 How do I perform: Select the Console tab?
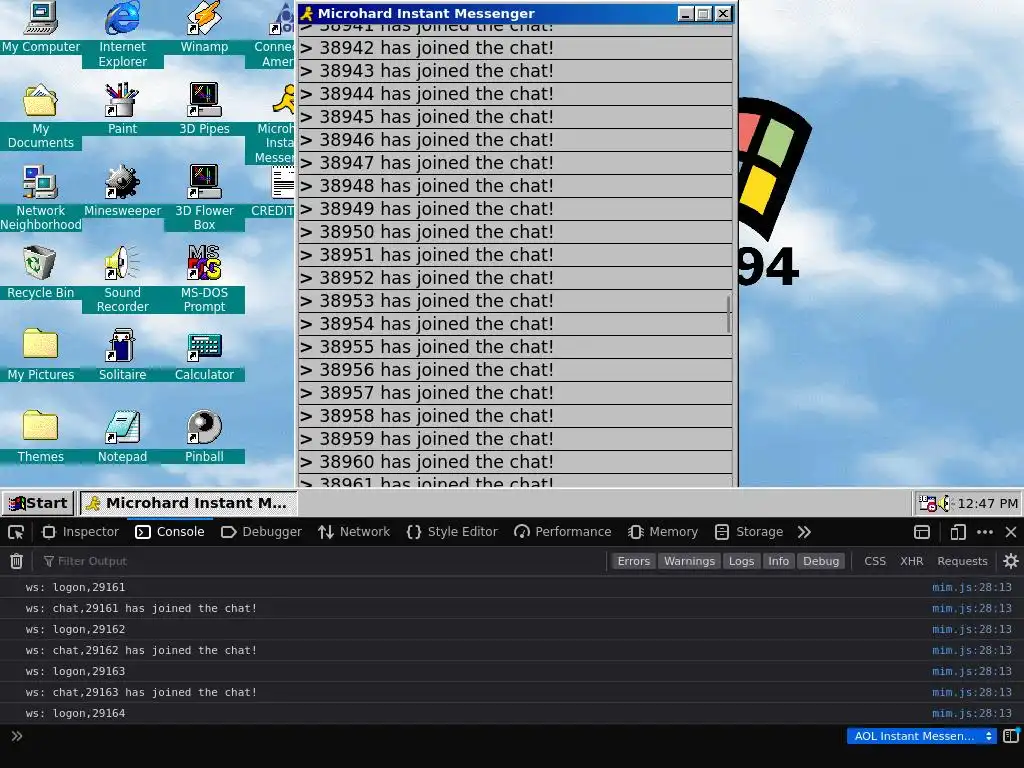(x=170, y=532)
